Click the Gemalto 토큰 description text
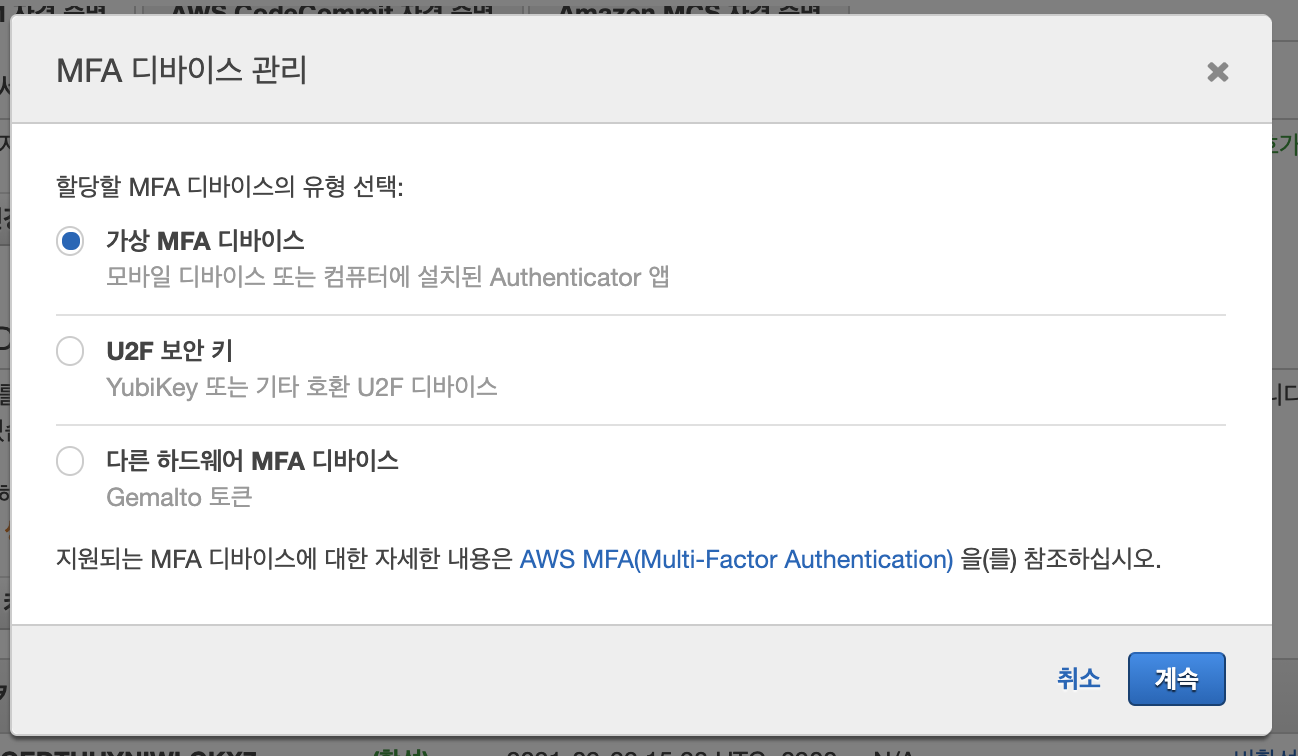The height and width of the screenshot is (756, 1298). coord(179,496)
